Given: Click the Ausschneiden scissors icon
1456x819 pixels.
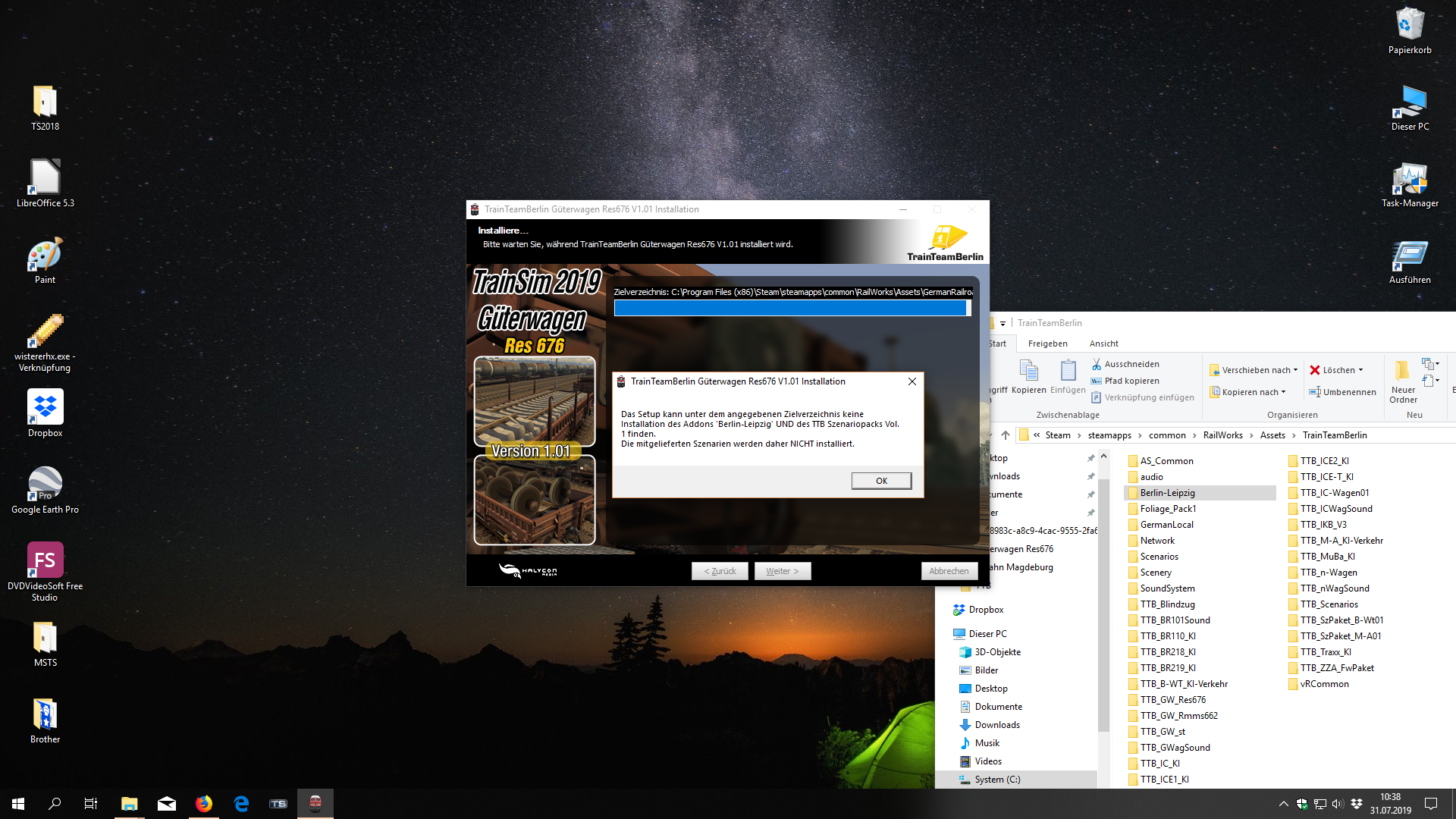Looking at the screenshot, I should [x=1096, y=365].
